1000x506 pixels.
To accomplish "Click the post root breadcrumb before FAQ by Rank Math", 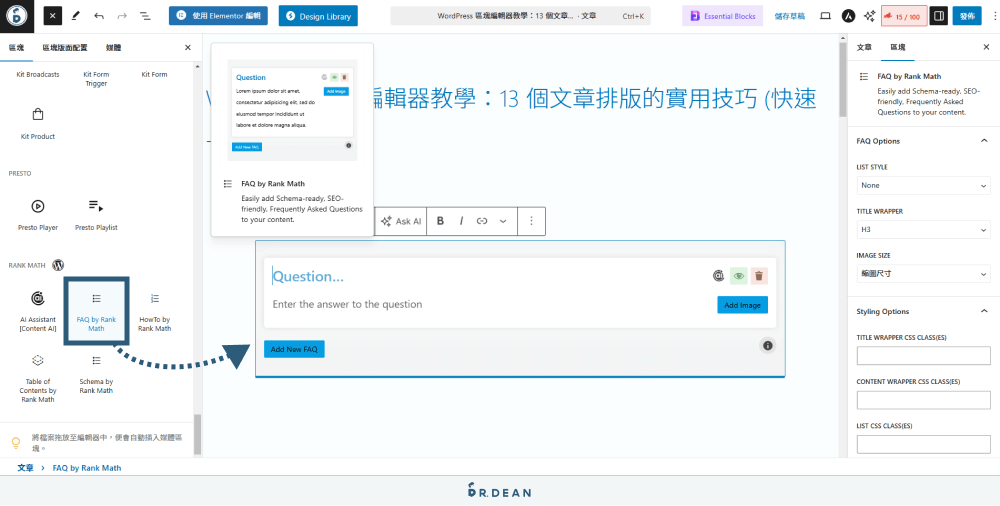I will pyautogui.click(x=26, y=468).
